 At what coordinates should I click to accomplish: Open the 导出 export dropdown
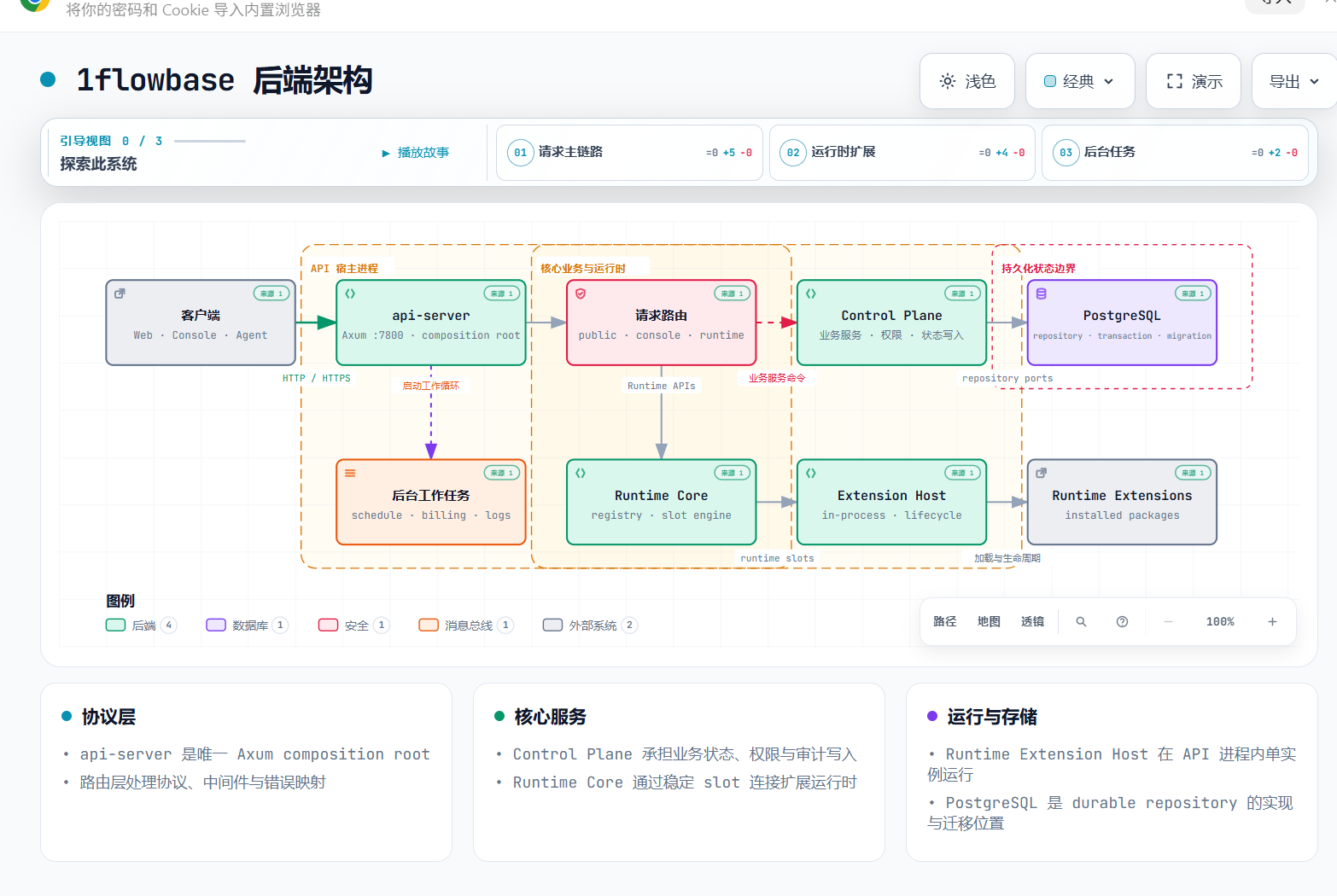pos(1293,81)
